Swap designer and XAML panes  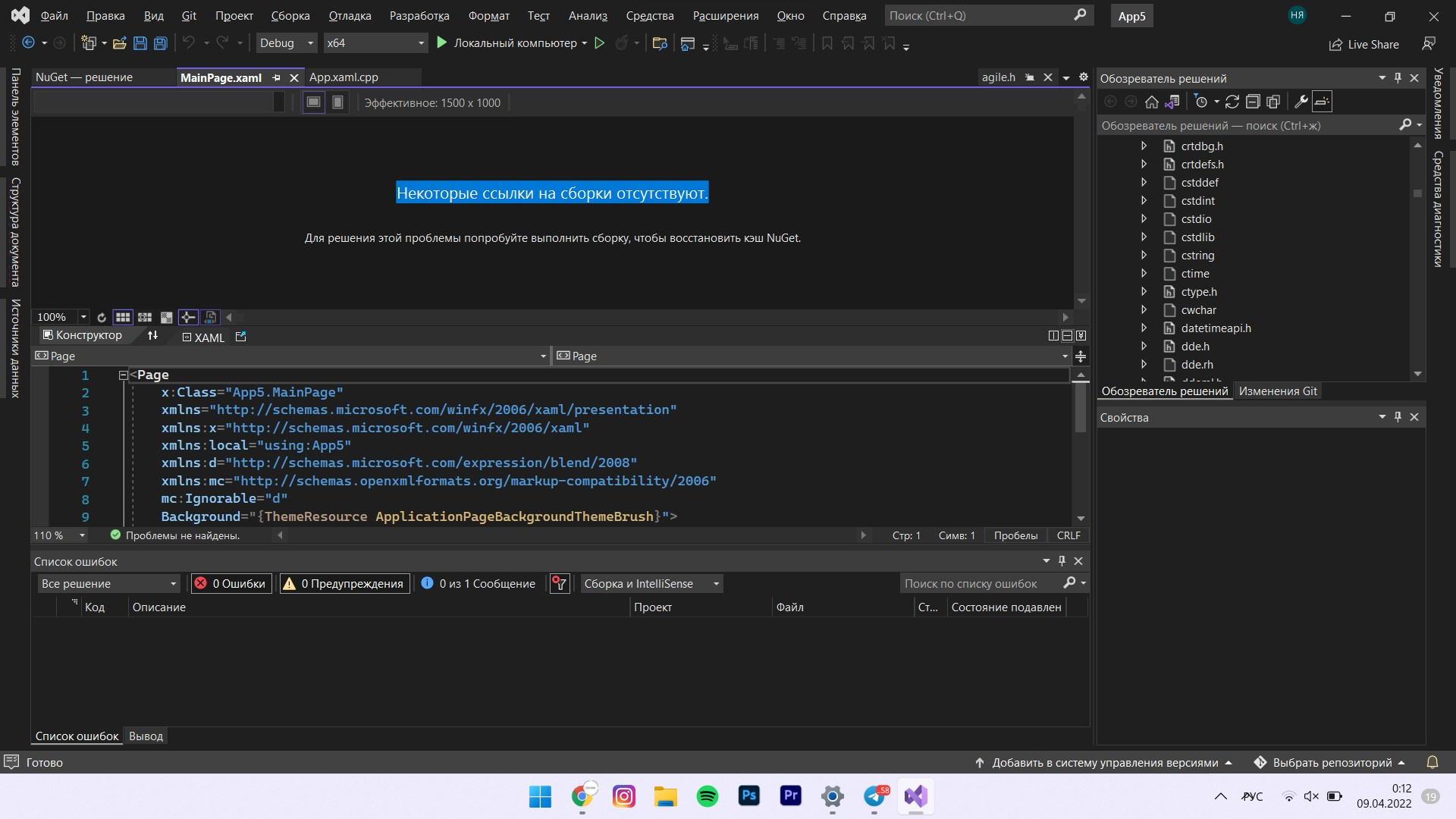tap(152, 336)
